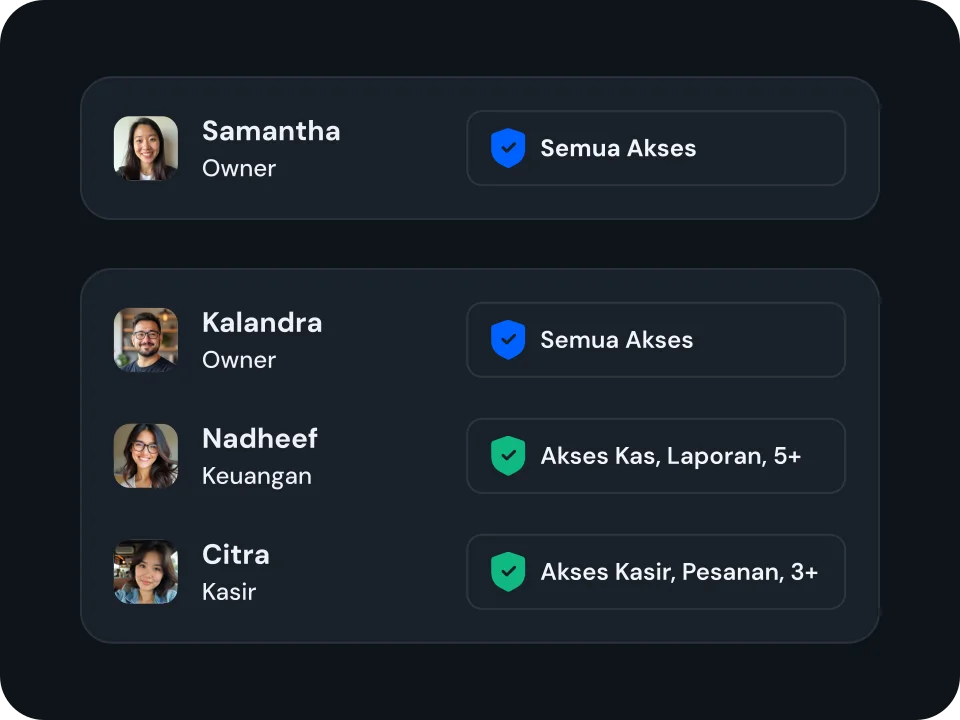Click the Owner role label under Samantha
Screen dimensions: 960x720
pyautogui.click(x=239, y=168)
